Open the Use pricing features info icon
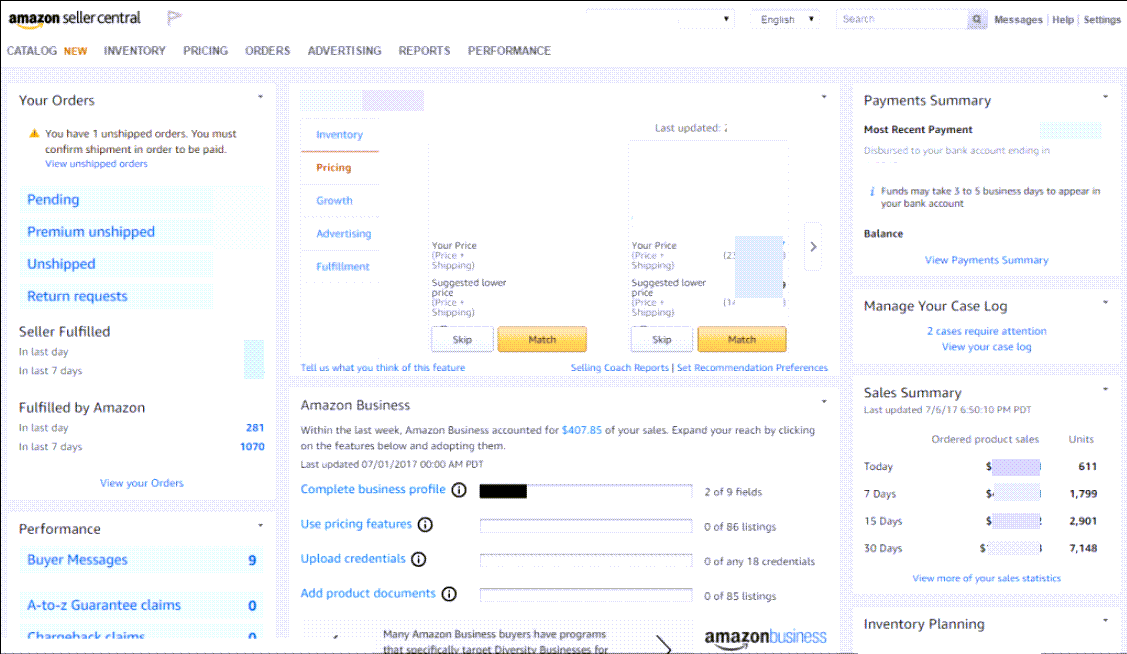This screenshot has height=654, width=1127. [x=426, y=525]
